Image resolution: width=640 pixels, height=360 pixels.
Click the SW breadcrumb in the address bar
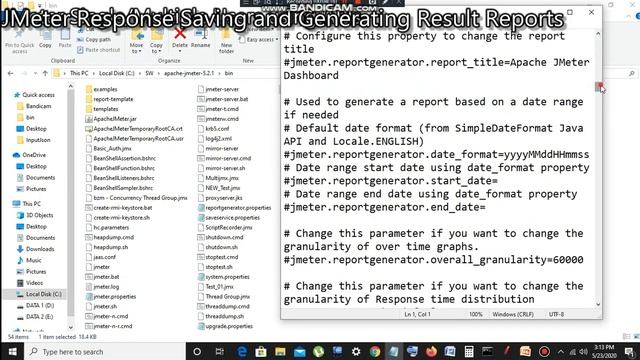coord(149,73)
